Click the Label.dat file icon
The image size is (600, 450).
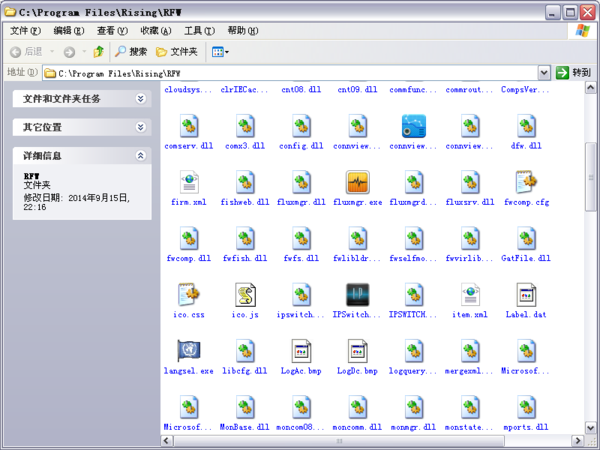click(526, 295)
